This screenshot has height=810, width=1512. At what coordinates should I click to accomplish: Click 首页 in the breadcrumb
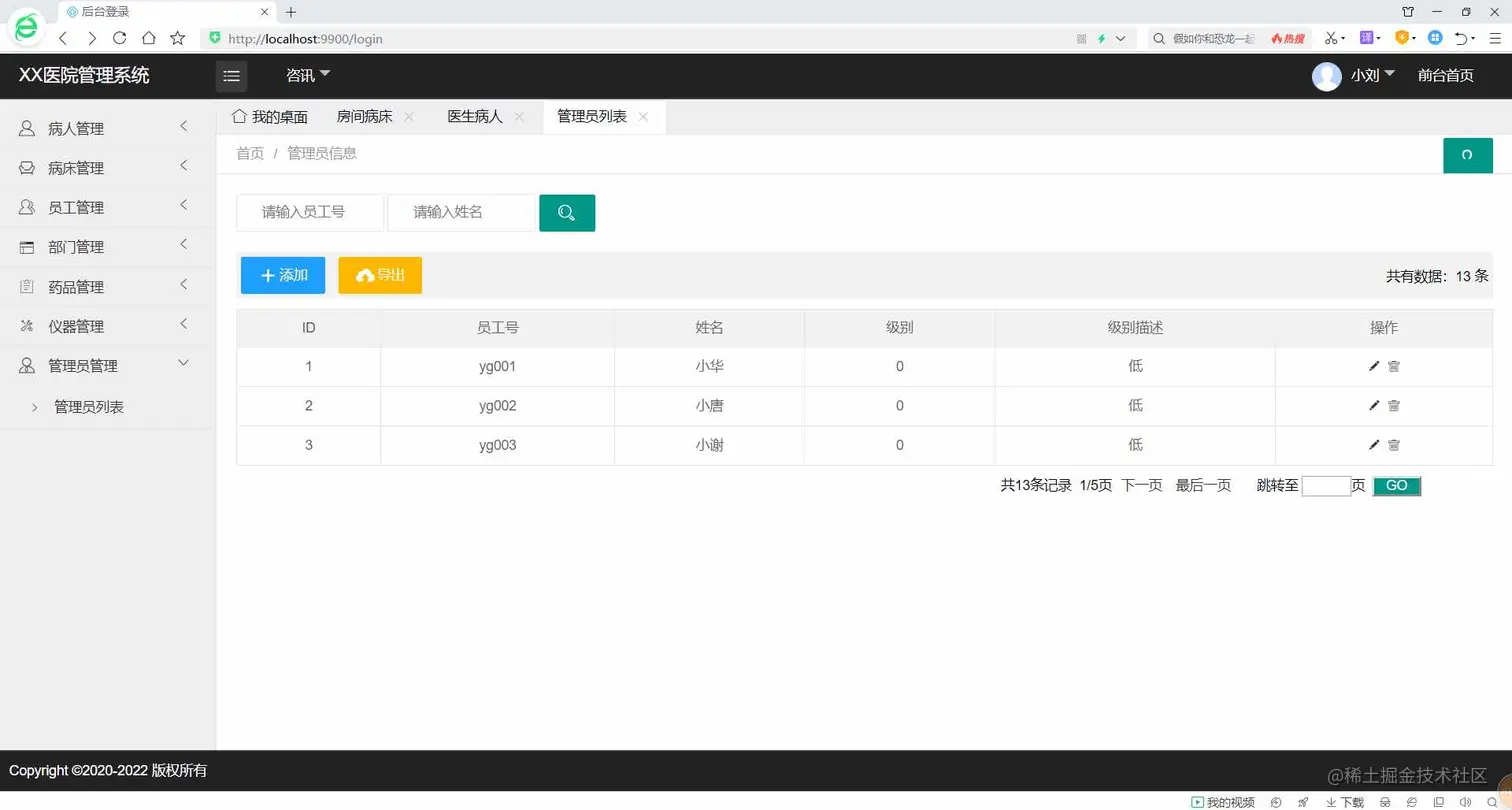pos(250,154)
